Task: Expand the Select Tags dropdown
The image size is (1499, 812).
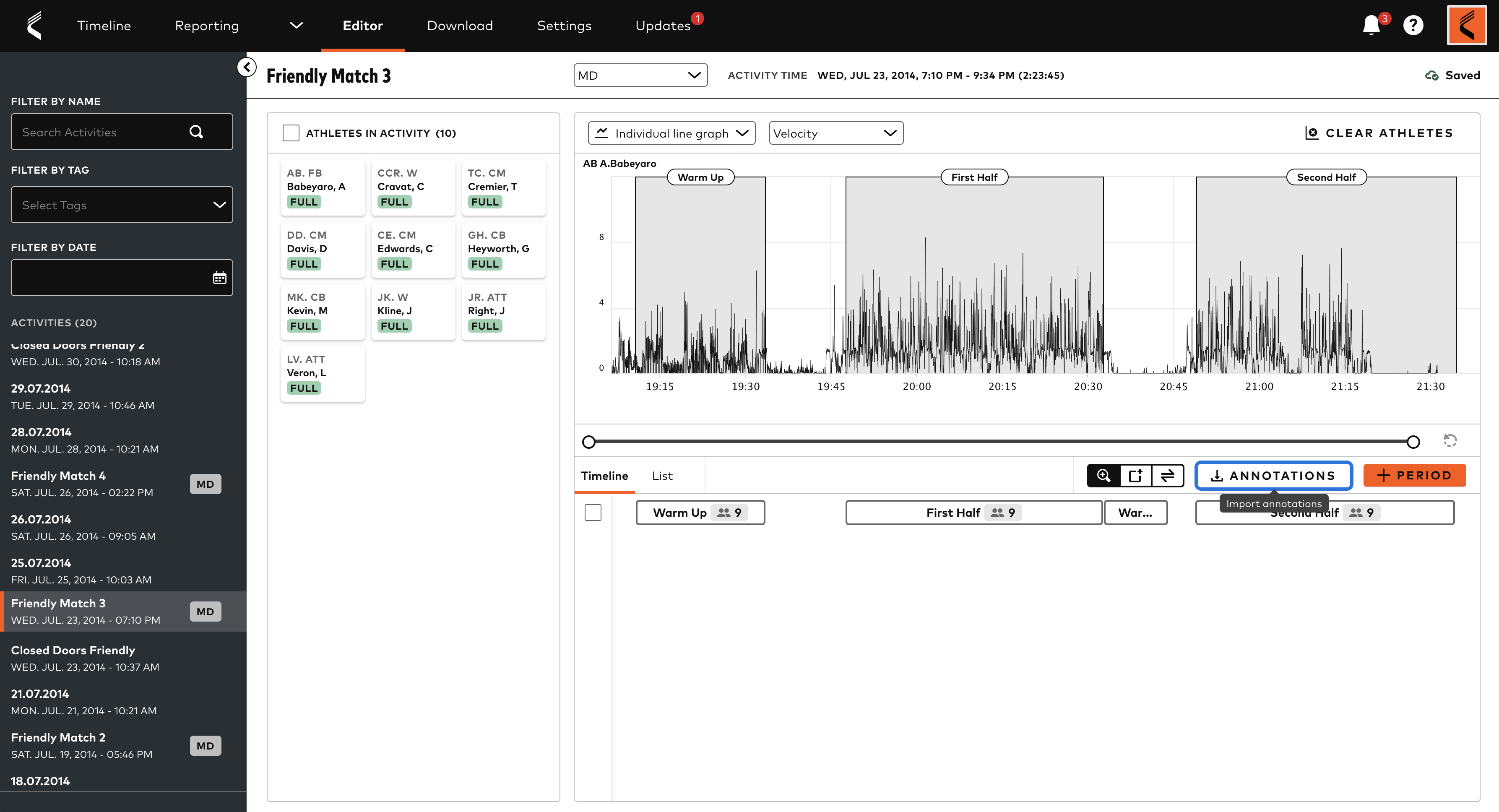Action: click(x=122, y=204)
